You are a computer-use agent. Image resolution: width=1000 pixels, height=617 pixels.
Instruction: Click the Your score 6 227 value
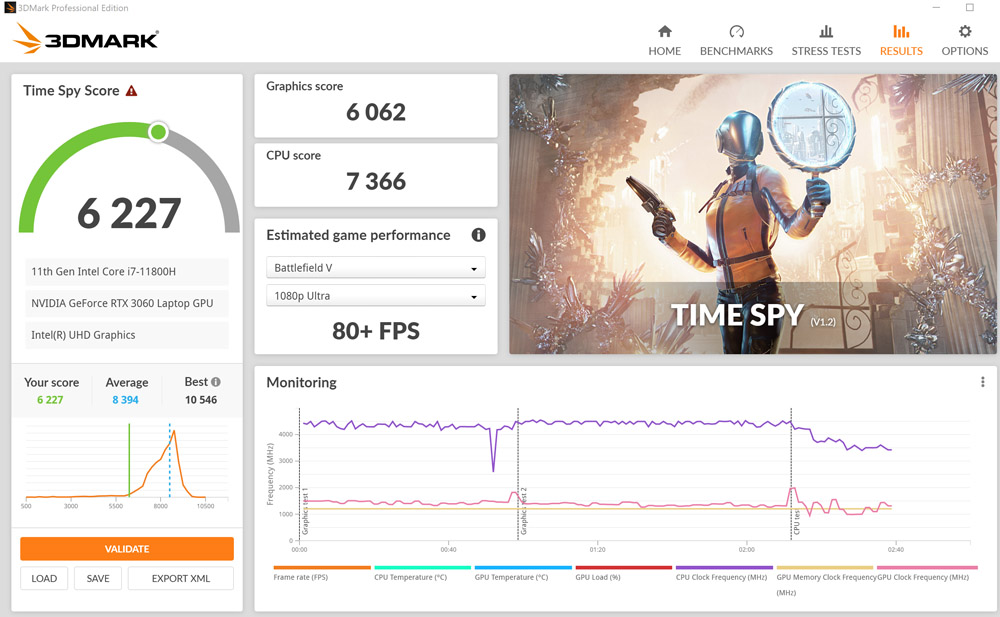pos(50,399)
